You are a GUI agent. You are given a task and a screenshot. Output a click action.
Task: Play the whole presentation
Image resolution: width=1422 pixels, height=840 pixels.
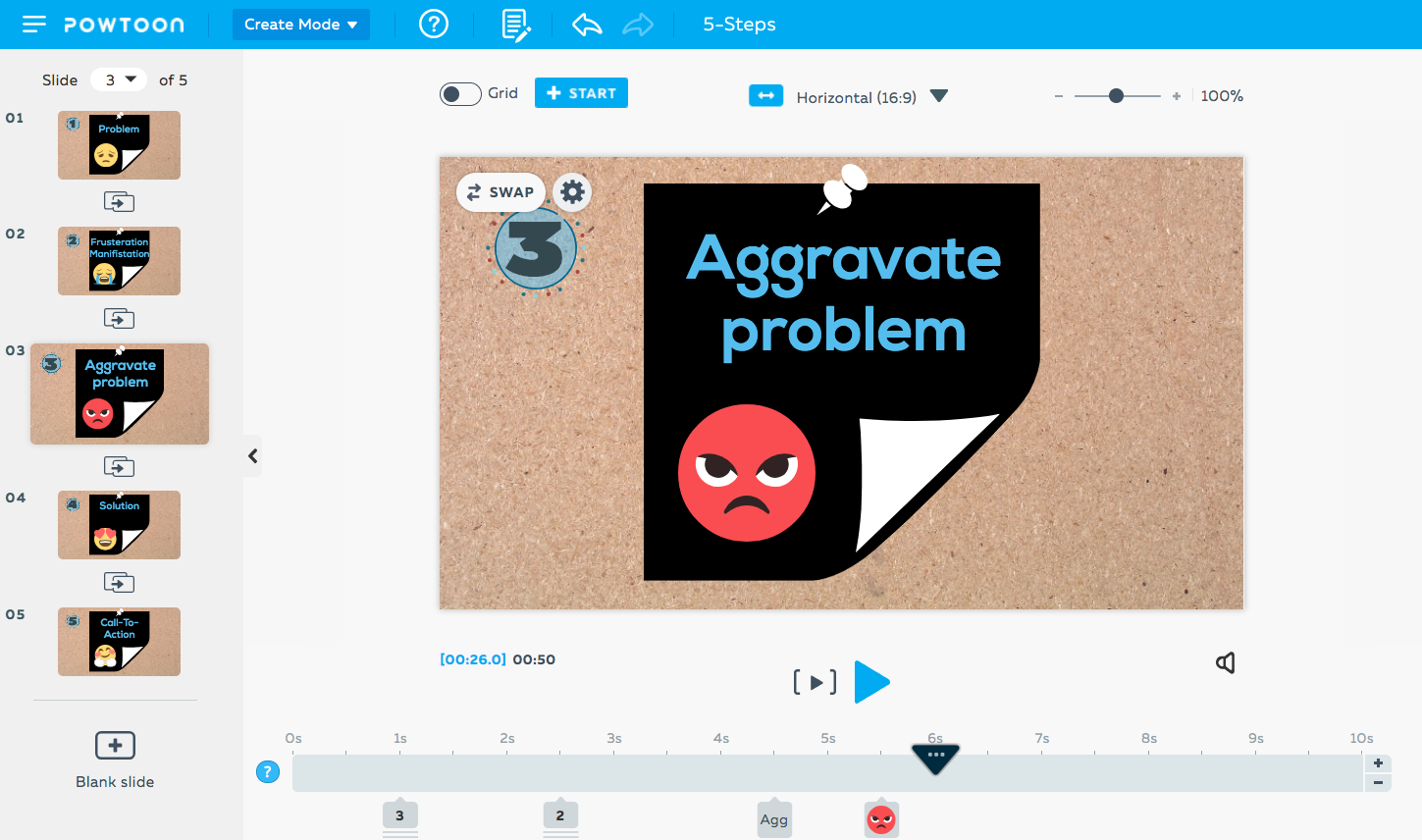[871, 682]
